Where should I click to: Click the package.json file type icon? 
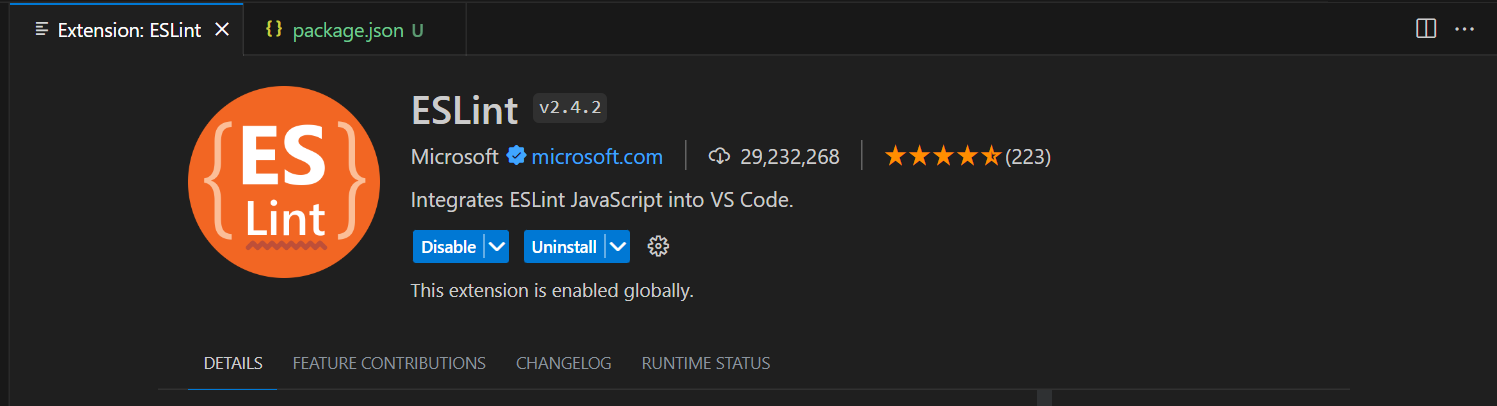click(x=273, y=30)
